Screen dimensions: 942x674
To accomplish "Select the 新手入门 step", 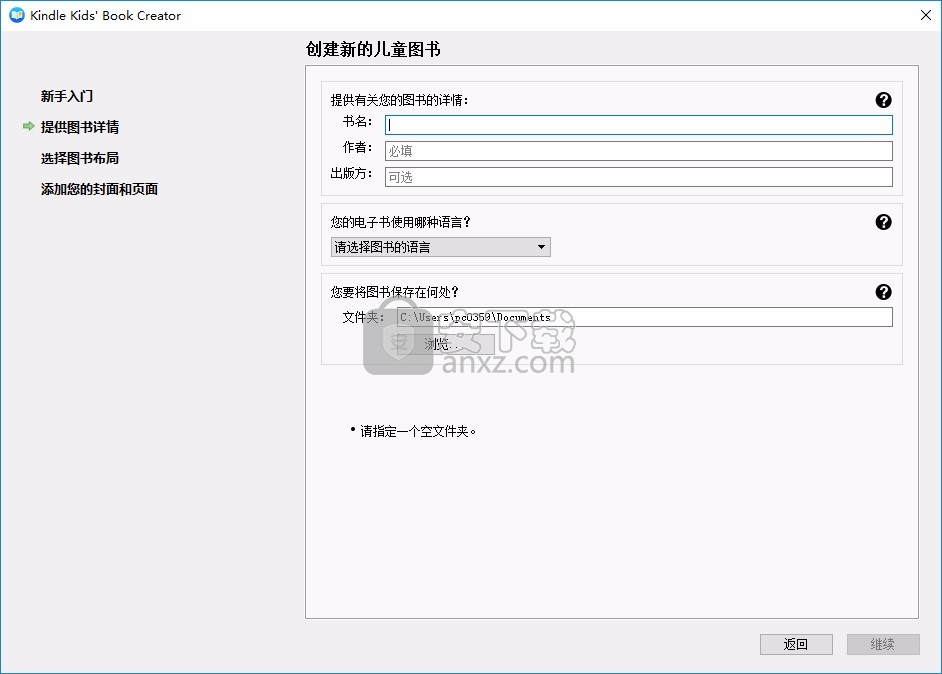I will coord(67,96).
